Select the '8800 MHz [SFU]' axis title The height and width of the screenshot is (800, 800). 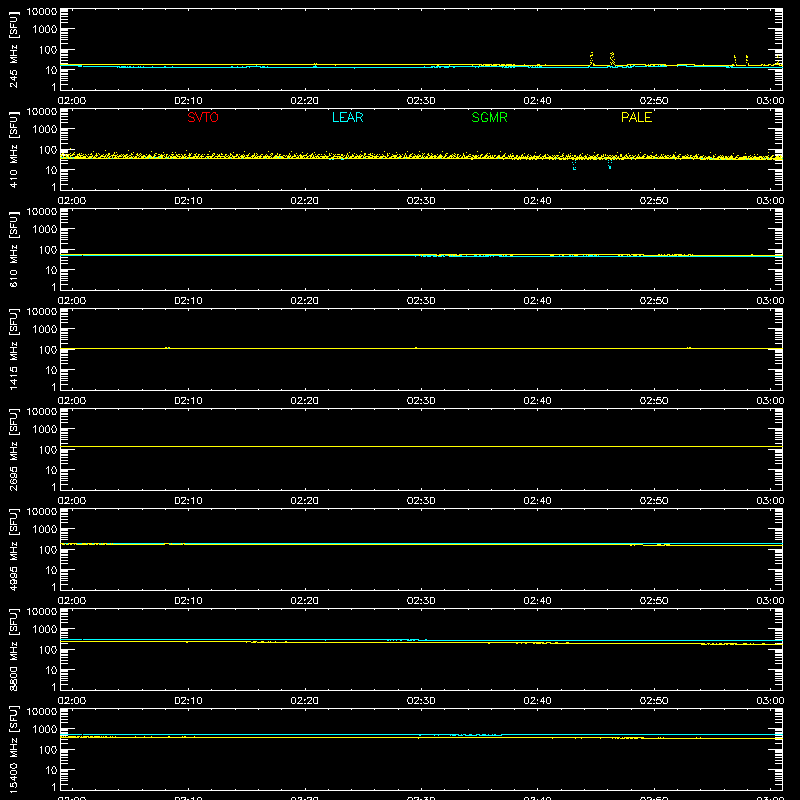tap(14, 649)
